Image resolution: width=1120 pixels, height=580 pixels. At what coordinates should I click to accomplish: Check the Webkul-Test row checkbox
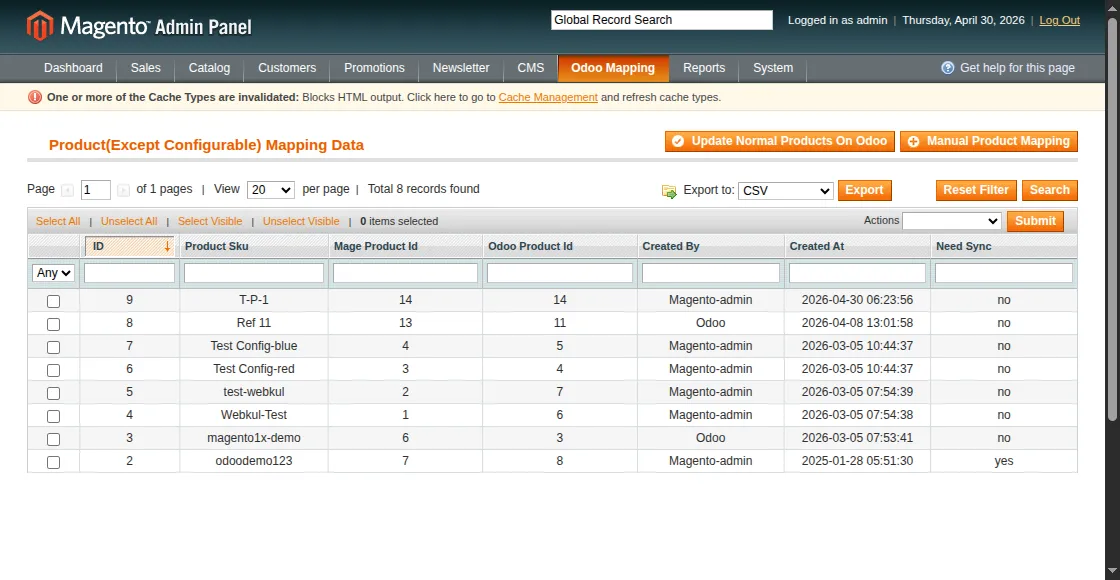[x=54, y=416]
